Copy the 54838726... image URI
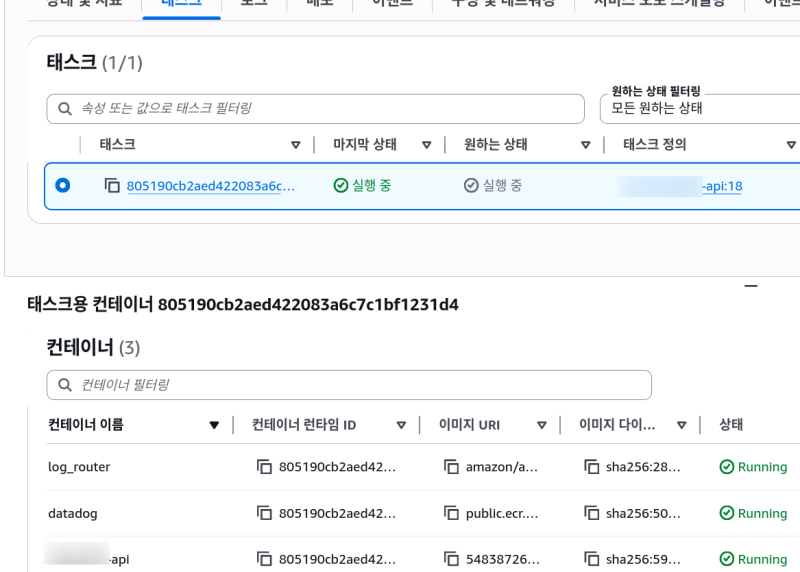 452,559
